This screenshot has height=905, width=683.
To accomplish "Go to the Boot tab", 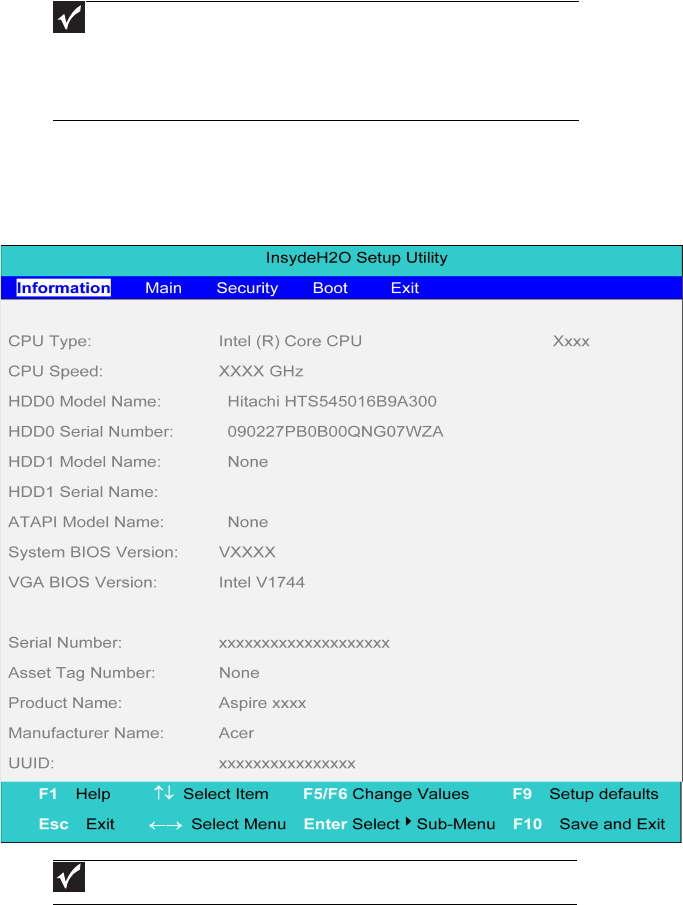I will pyautogui.click(x=330, y=288).
